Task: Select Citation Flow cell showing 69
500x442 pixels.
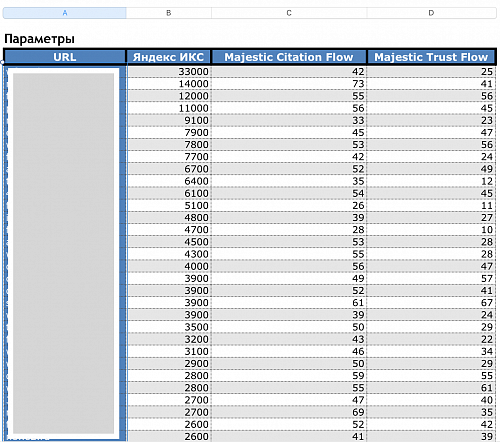Action: 289,412
